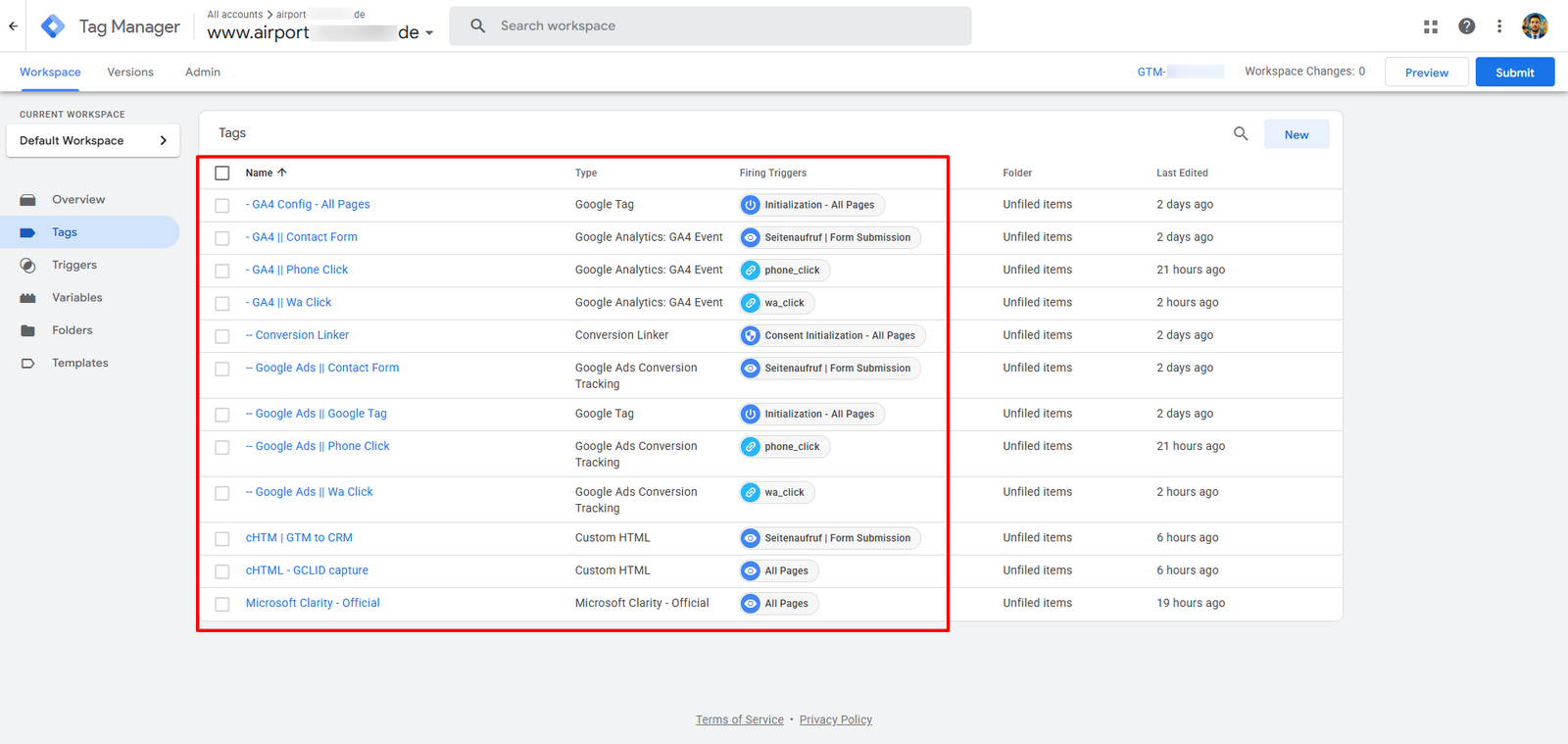Viewport: 1568px width, 744px height.
Task: Toggle the select-all checkbox in the Tags header
Action: (222, 173)
